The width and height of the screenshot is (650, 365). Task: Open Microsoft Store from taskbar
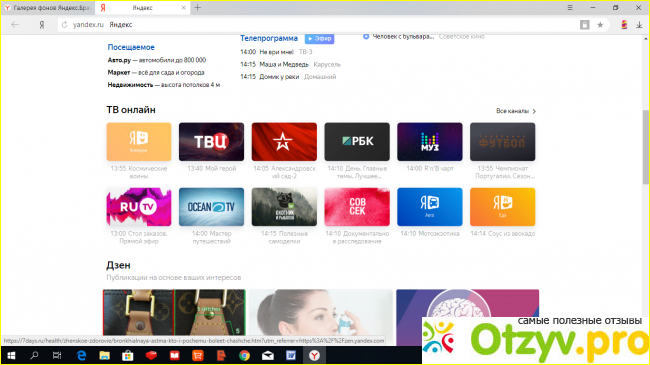[128, 355]
